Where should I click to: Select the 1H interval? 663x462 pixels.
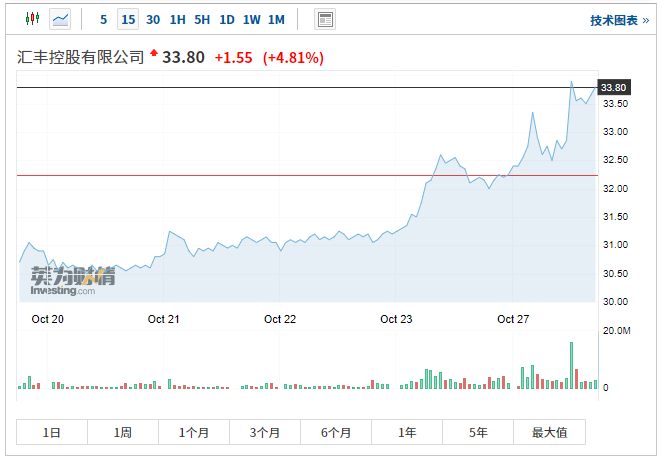coord(177,19)
